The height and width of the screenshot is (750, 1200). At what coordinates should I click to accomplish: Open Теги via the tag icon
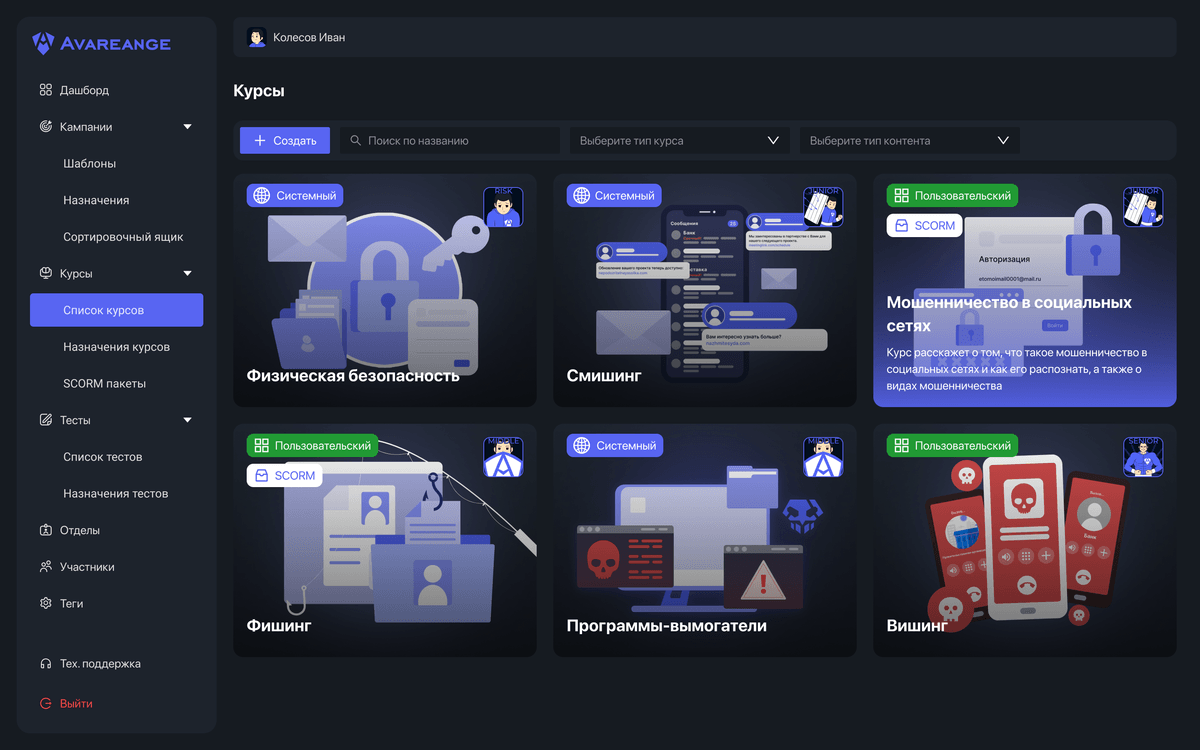click(45, 603)
